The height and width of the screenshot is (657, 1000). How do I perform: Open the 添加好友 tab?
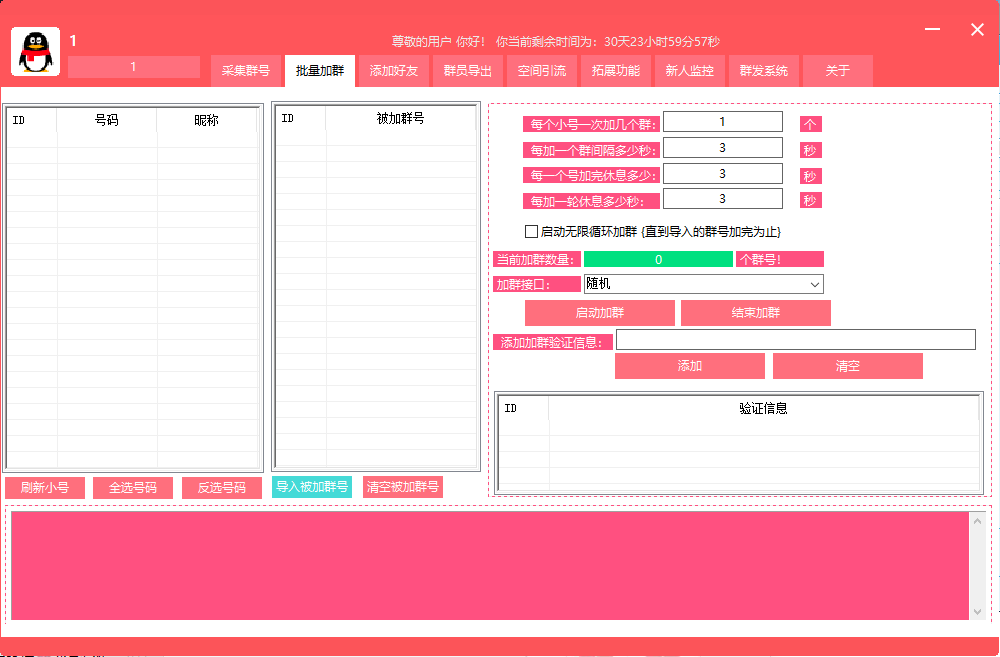pyautogui.click(x=393, y=71)
